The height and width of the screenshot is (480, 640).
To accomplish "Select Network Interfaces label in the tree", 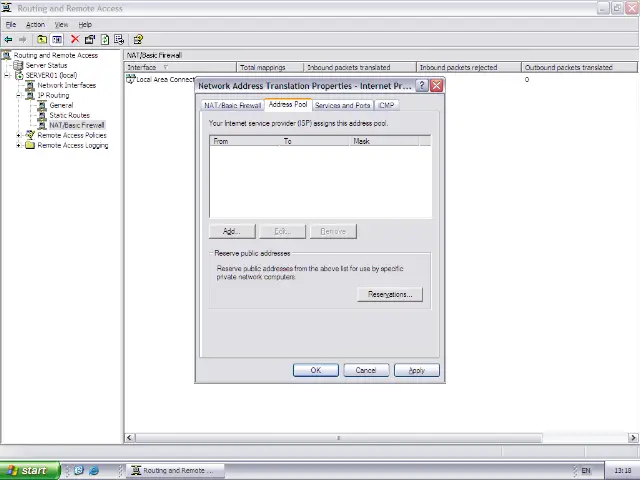I will (67, 85).
